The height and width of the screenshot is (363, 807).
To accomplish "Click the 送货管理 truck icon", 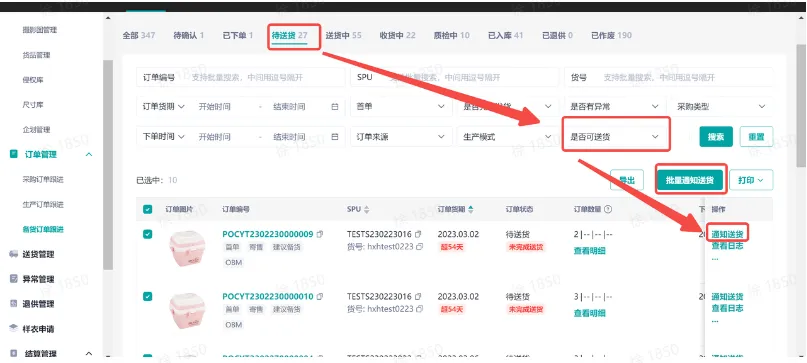I will [x=14, y=254].
